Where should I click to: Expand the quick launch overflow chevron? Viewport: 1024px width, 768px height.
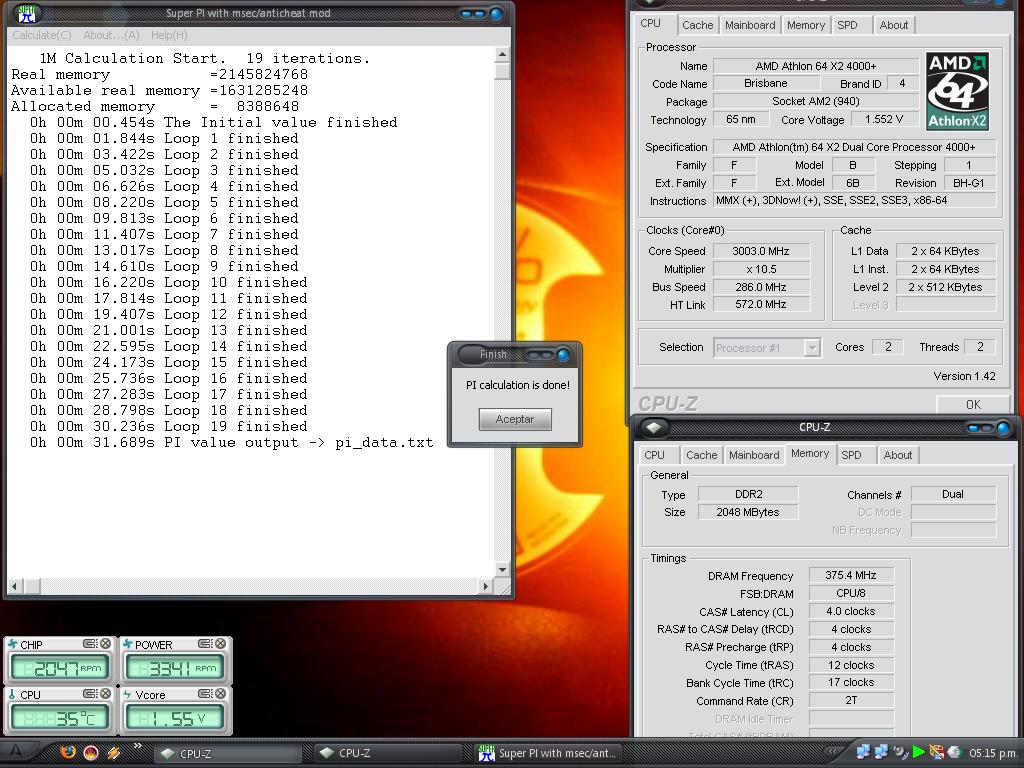pyautogui.click(x=137, y=746)
